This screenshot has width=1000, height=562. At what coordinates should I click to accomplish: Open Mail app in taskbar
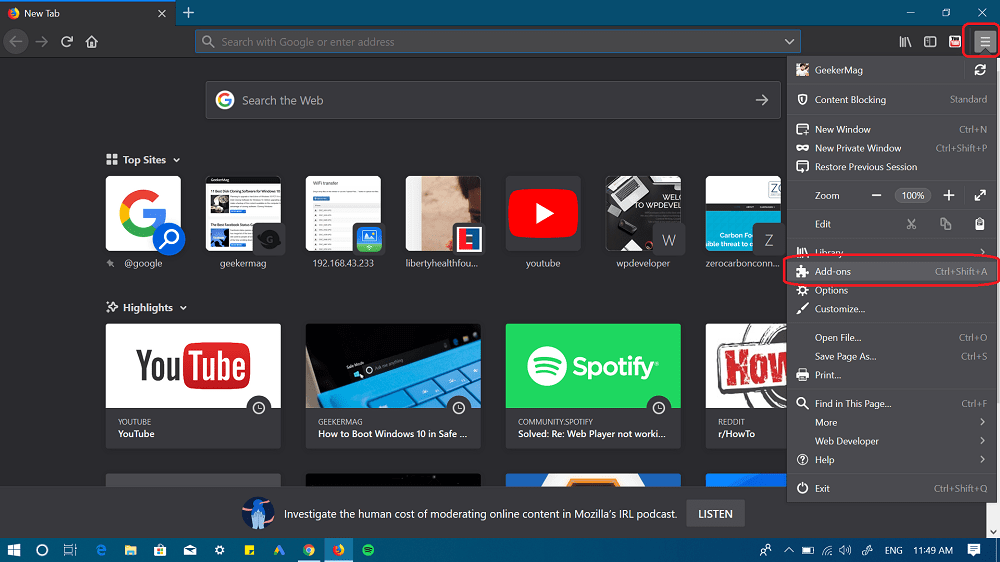coord(190,550)
